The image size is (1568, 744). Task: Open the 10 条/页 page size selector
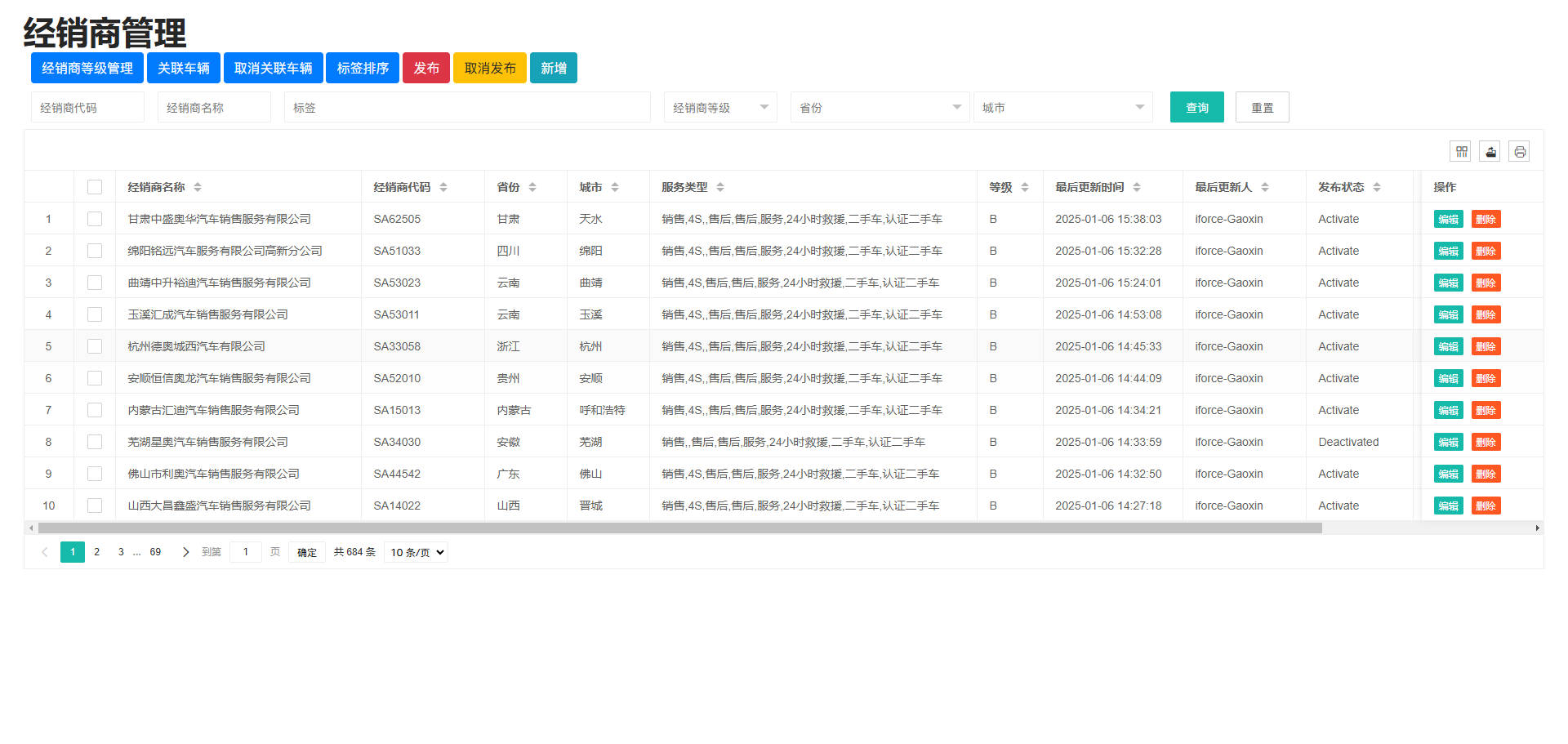pos(416,552)
